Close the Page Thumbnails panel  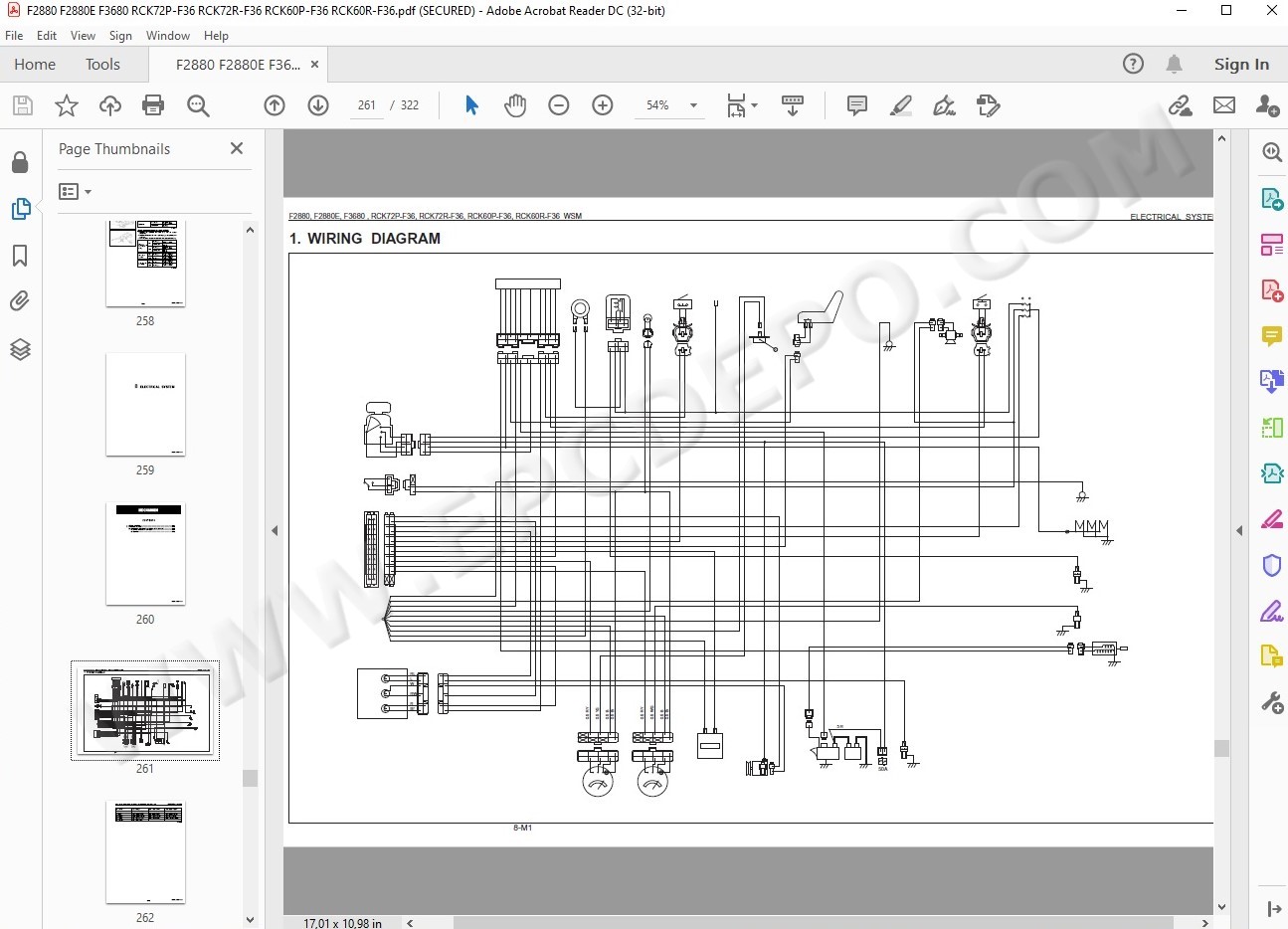pos(237,148)
